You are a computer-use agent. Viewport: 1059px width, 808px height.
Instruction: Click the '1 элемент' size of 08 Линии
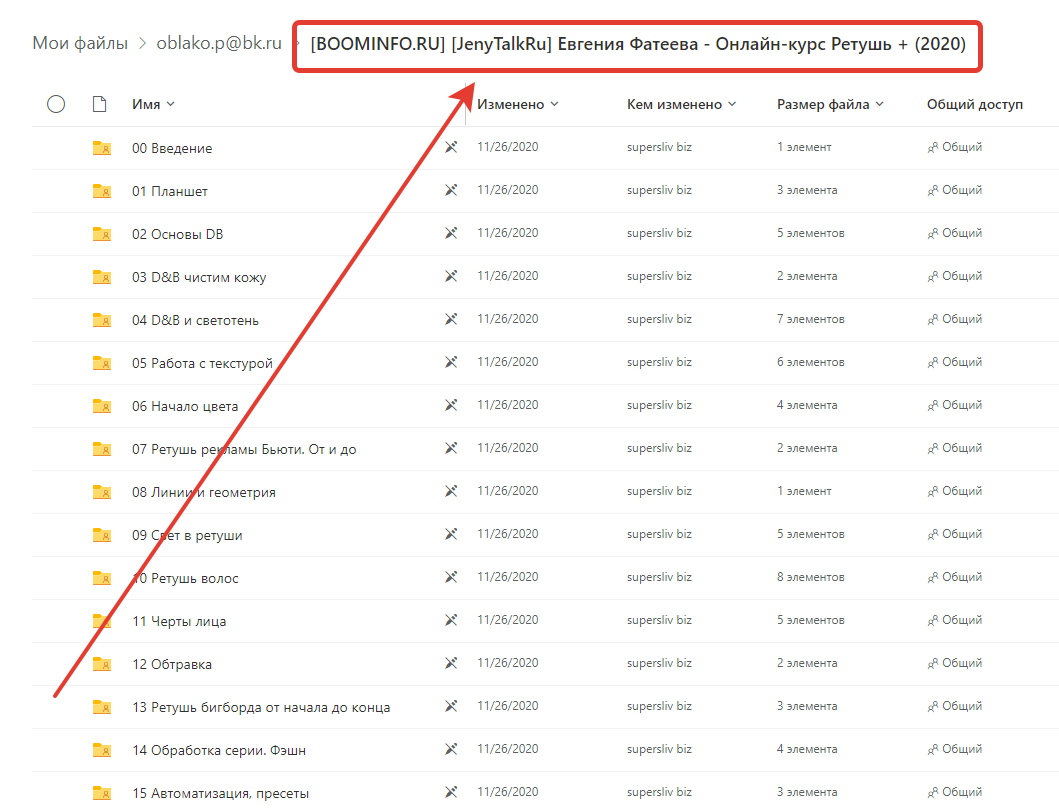804,491
